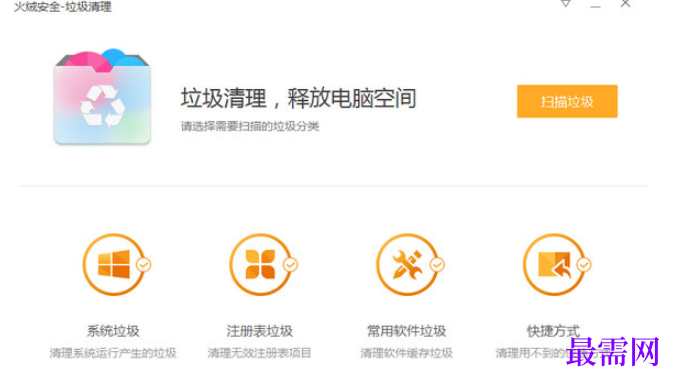
Task: Click the 扫描垃圾 scan button
Action: tap(567, 102)
